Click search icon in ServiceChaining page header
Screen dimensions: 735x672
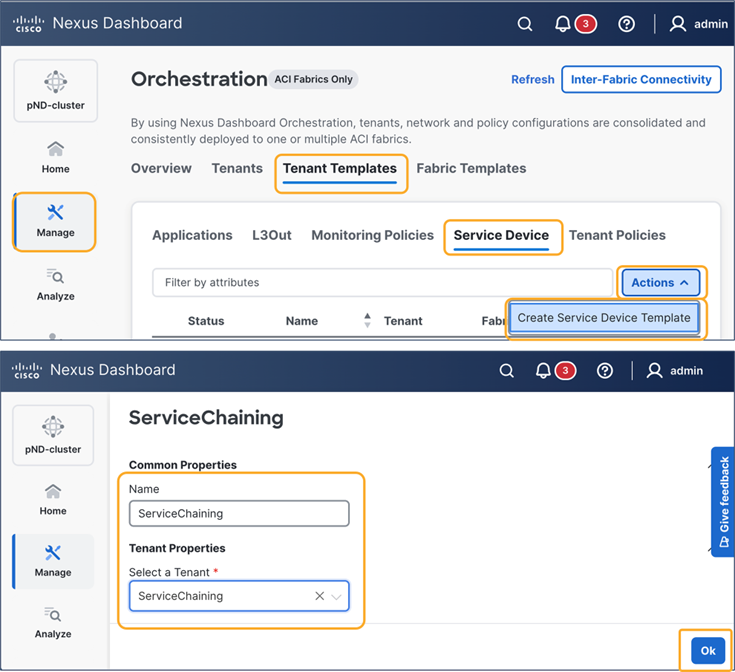point(506,371)
